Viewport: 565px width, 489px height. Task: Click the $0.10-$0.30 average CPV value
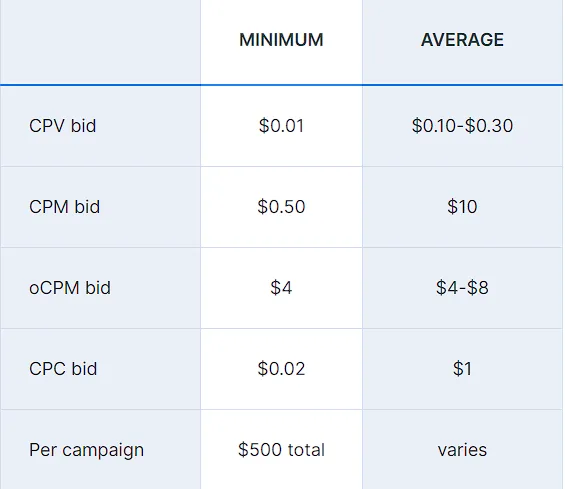462,126
